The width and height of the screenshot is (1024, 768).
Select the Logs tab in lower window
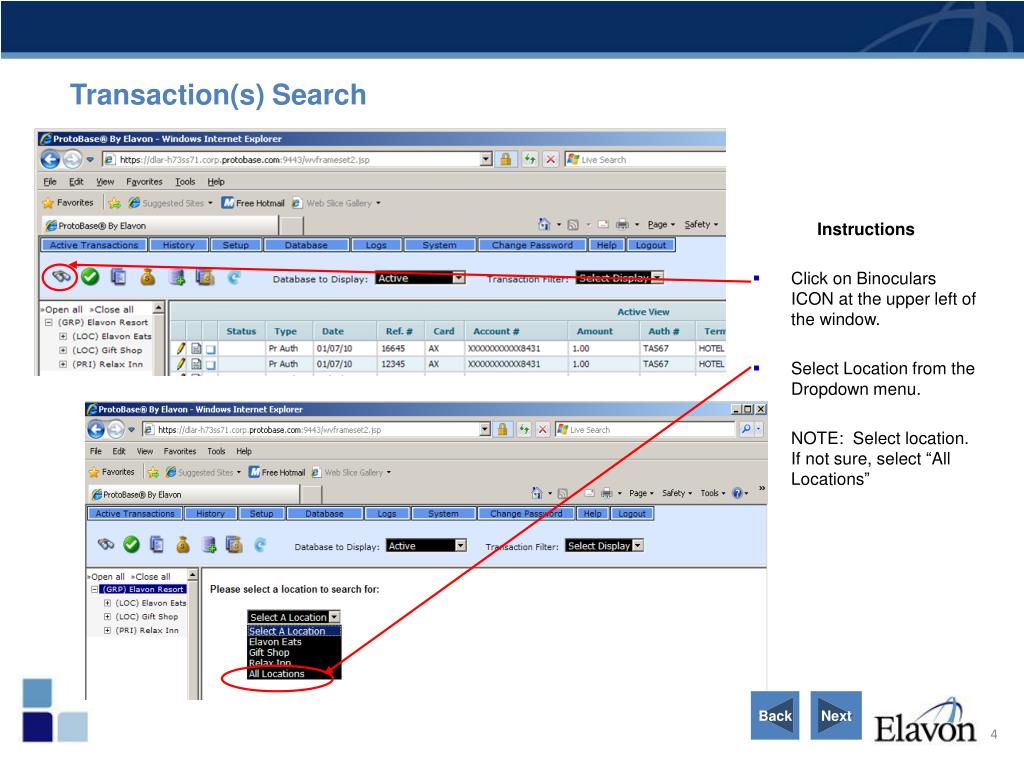[387, 513]
